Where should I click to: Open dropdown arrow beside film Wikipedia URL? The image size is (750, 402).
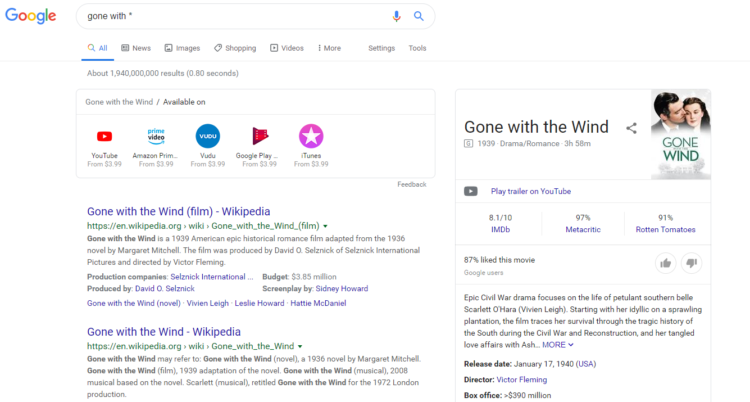[326, 227]
